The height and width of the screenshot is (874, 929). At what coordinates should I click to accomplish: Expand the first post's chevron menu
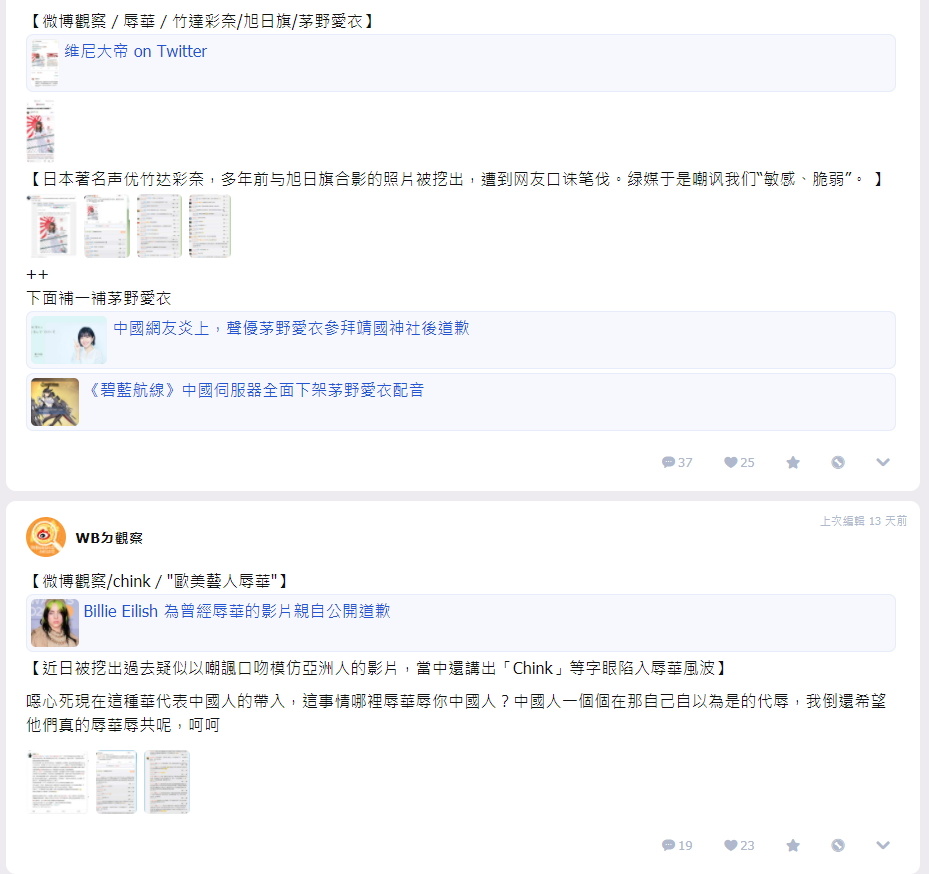pos(883,462)
